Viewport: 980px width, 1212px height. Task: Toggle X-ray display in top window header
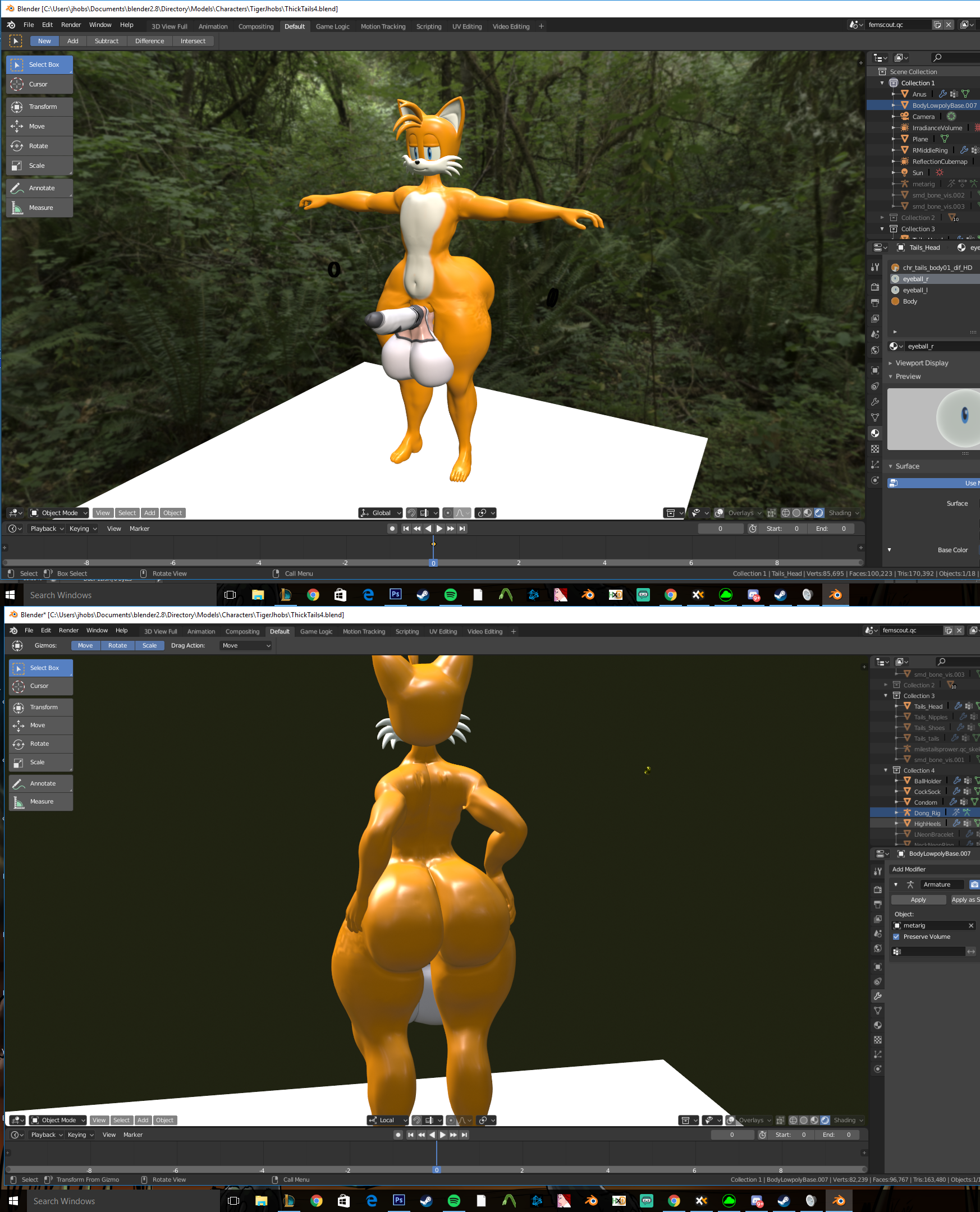point(771,513)
